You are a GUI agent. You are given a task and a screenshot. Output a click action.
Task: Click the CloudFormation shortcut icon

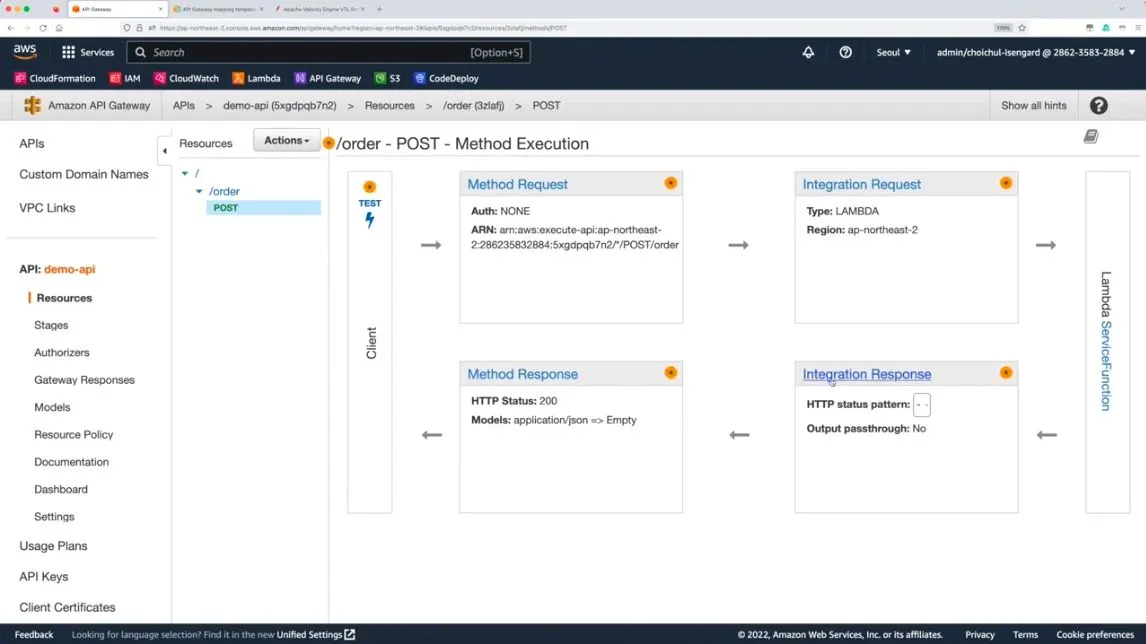coord(20,78)
